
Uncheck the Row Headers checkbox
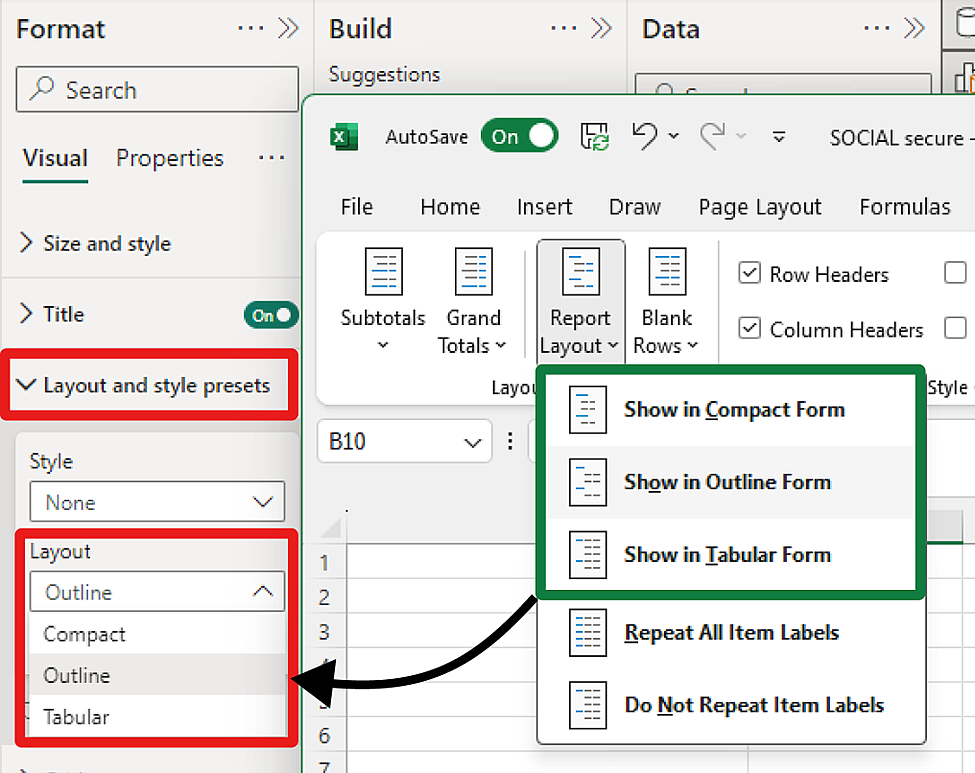coord(749,273)
